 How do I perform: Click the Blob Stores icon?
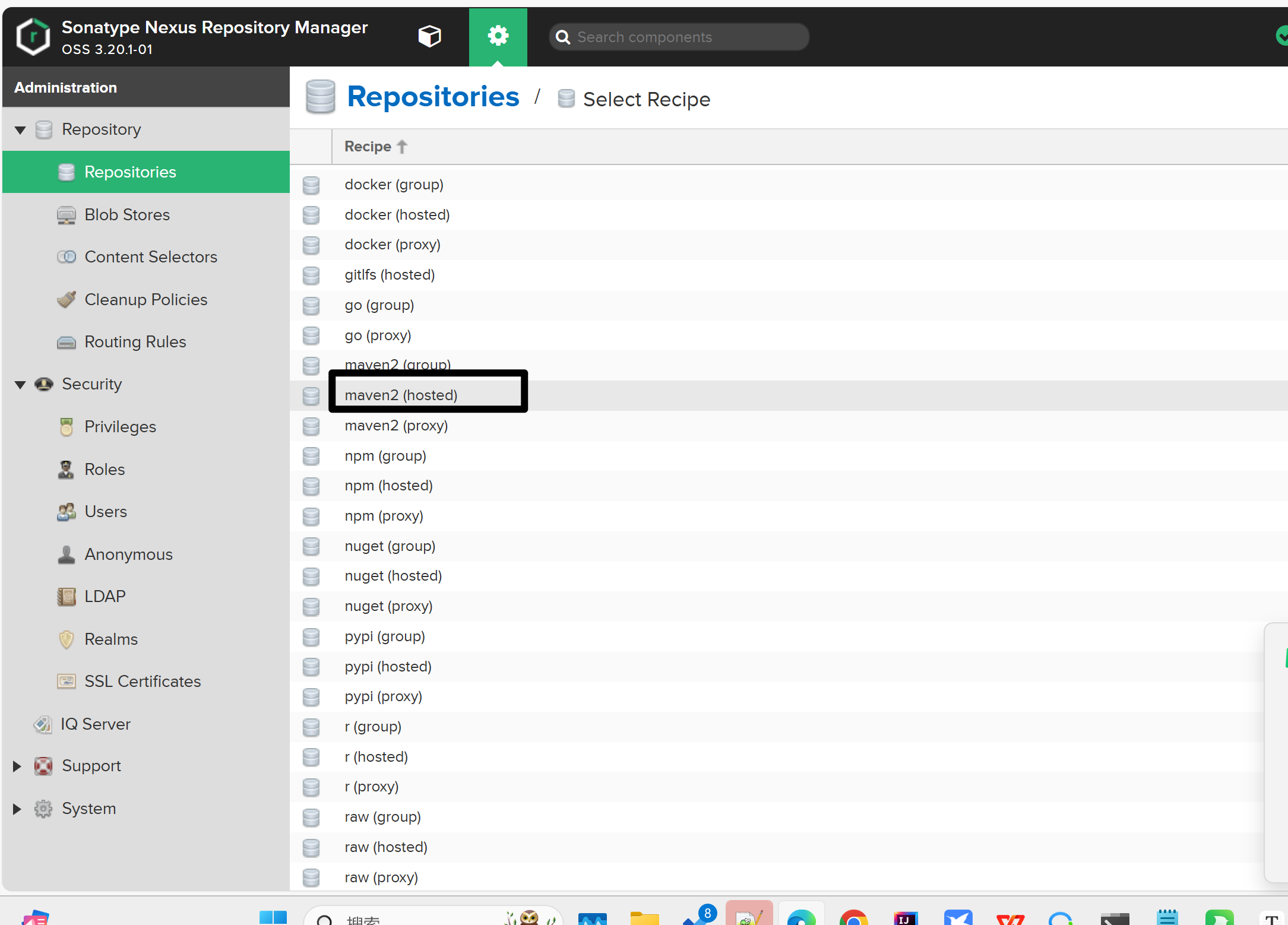coord(67,215)
